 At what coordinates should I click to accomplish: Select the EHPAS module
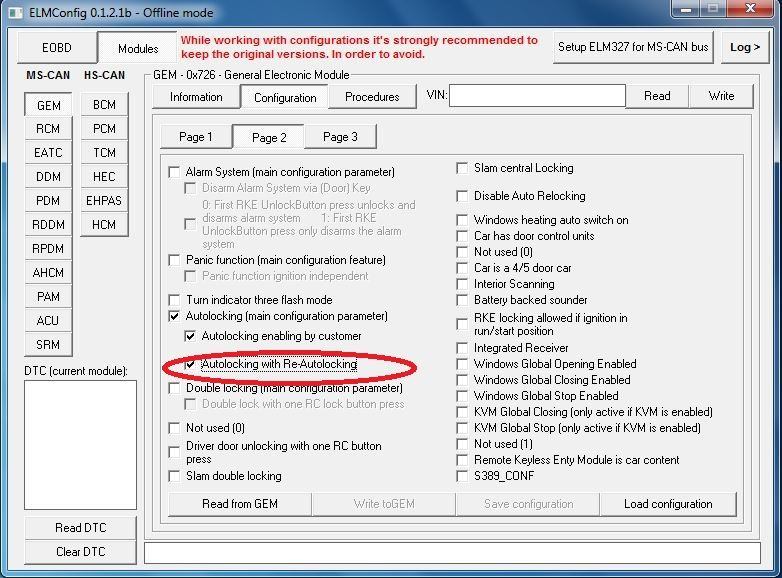(x=104, y=200)
